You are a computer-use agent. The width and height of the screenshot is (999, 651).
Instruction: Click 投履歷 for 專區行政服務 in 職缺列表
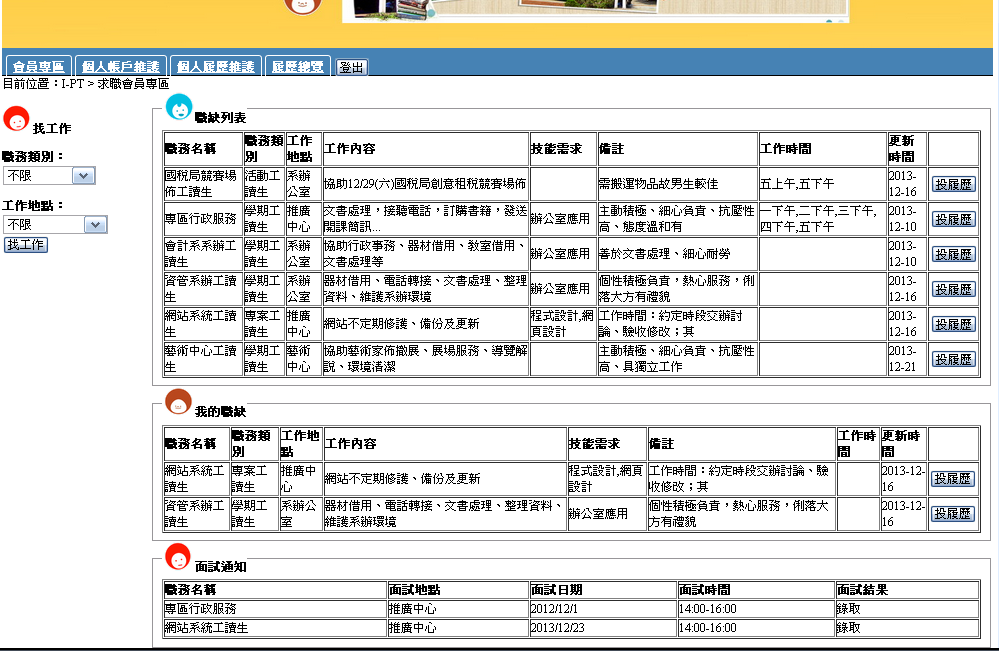click(x=953, y=219)
